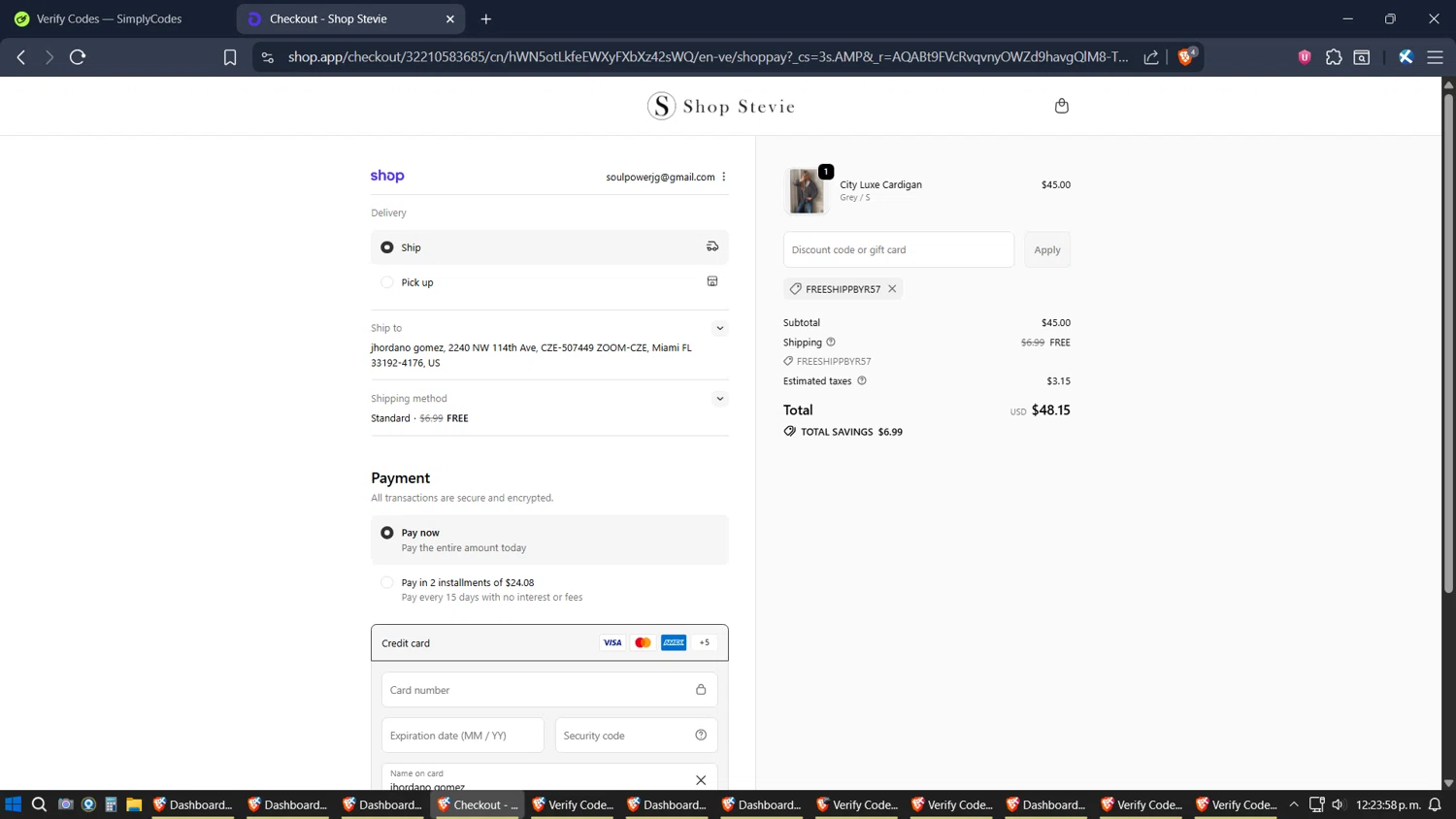The image size is (1456, 819).
Task: Open the pink uBlock extension icon
Action: click(x=1305, y=57)
